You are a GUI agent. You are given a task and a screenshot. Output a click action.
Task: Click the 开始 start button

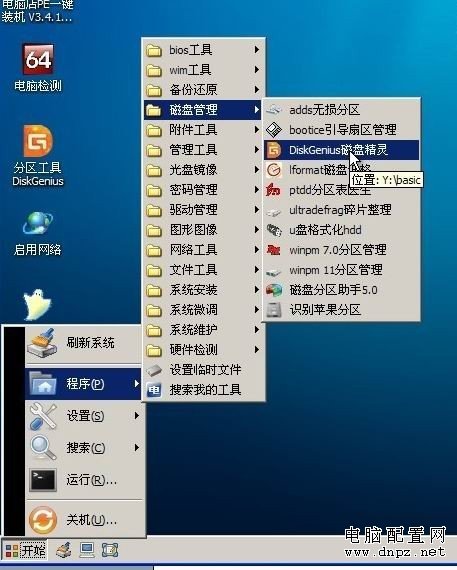(x=25, y=550)
